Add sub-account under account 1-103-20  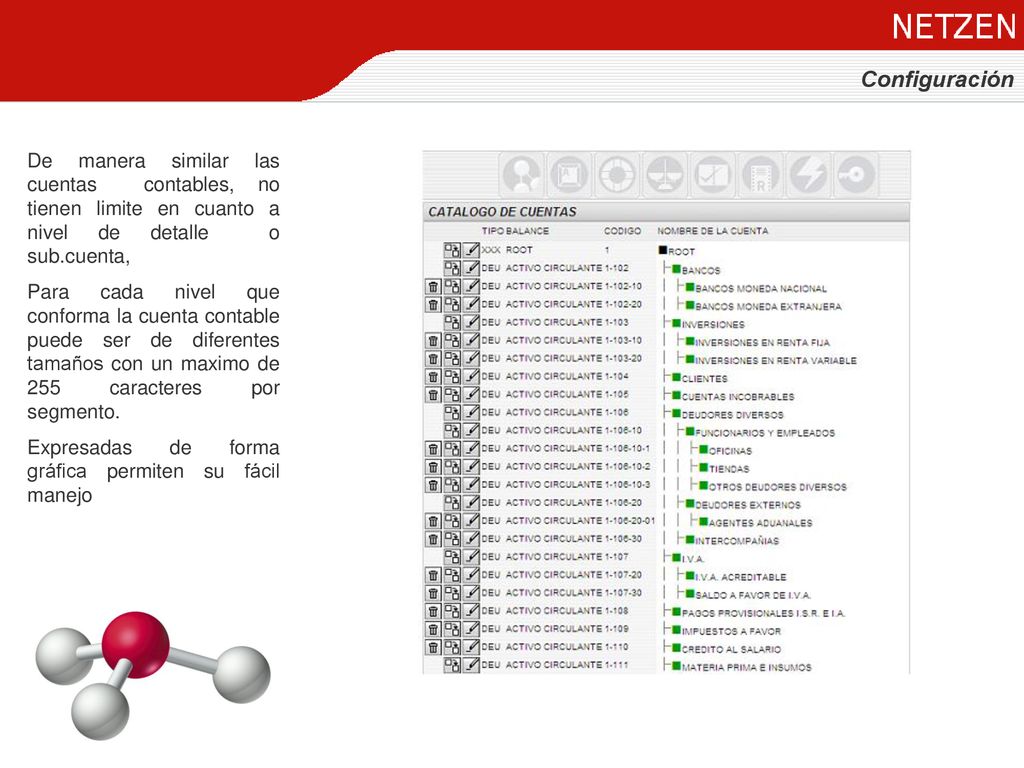[x=452, y=359]
